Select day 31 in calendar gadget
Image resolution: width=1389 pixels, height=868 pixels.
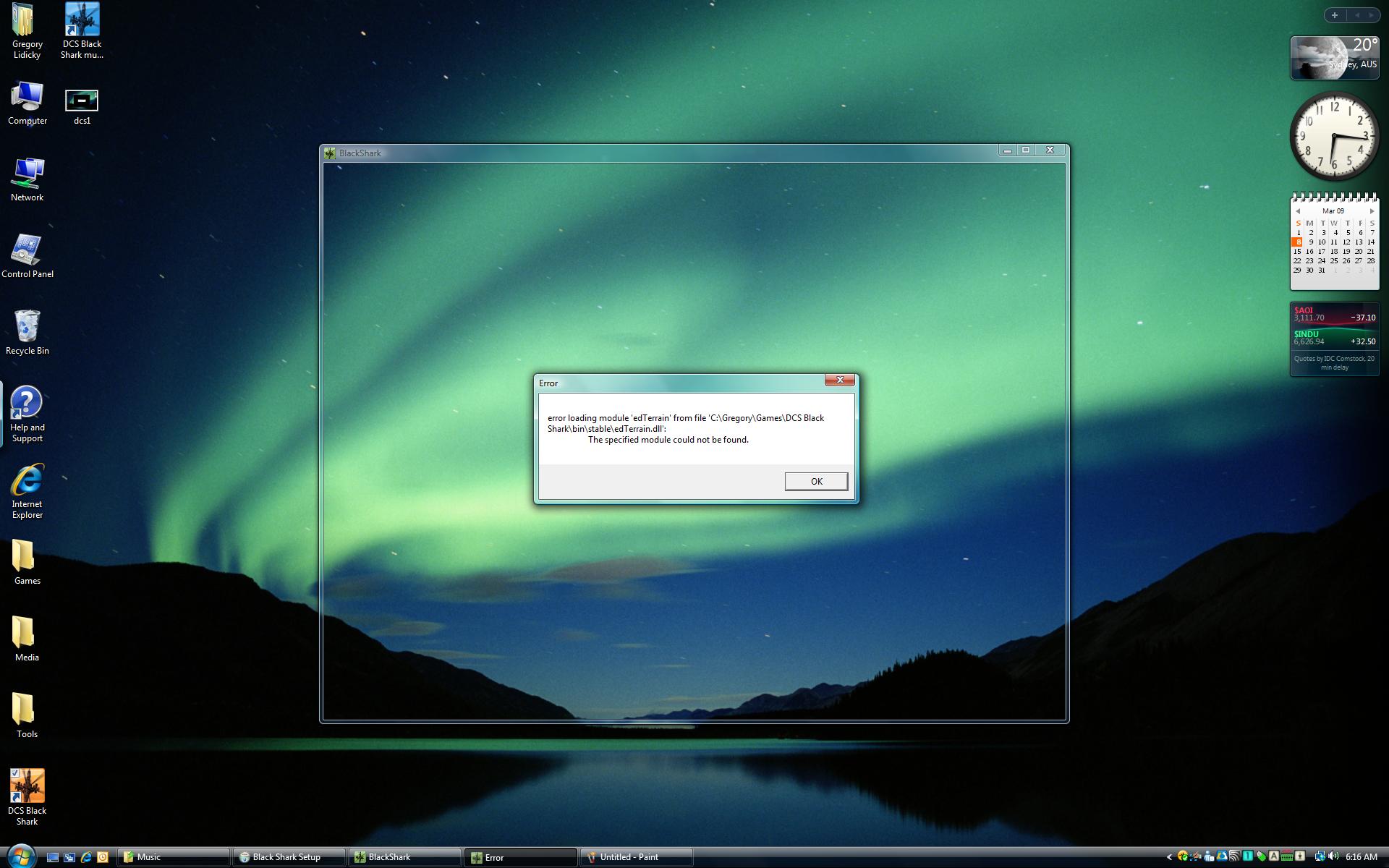coord(1322,270)
